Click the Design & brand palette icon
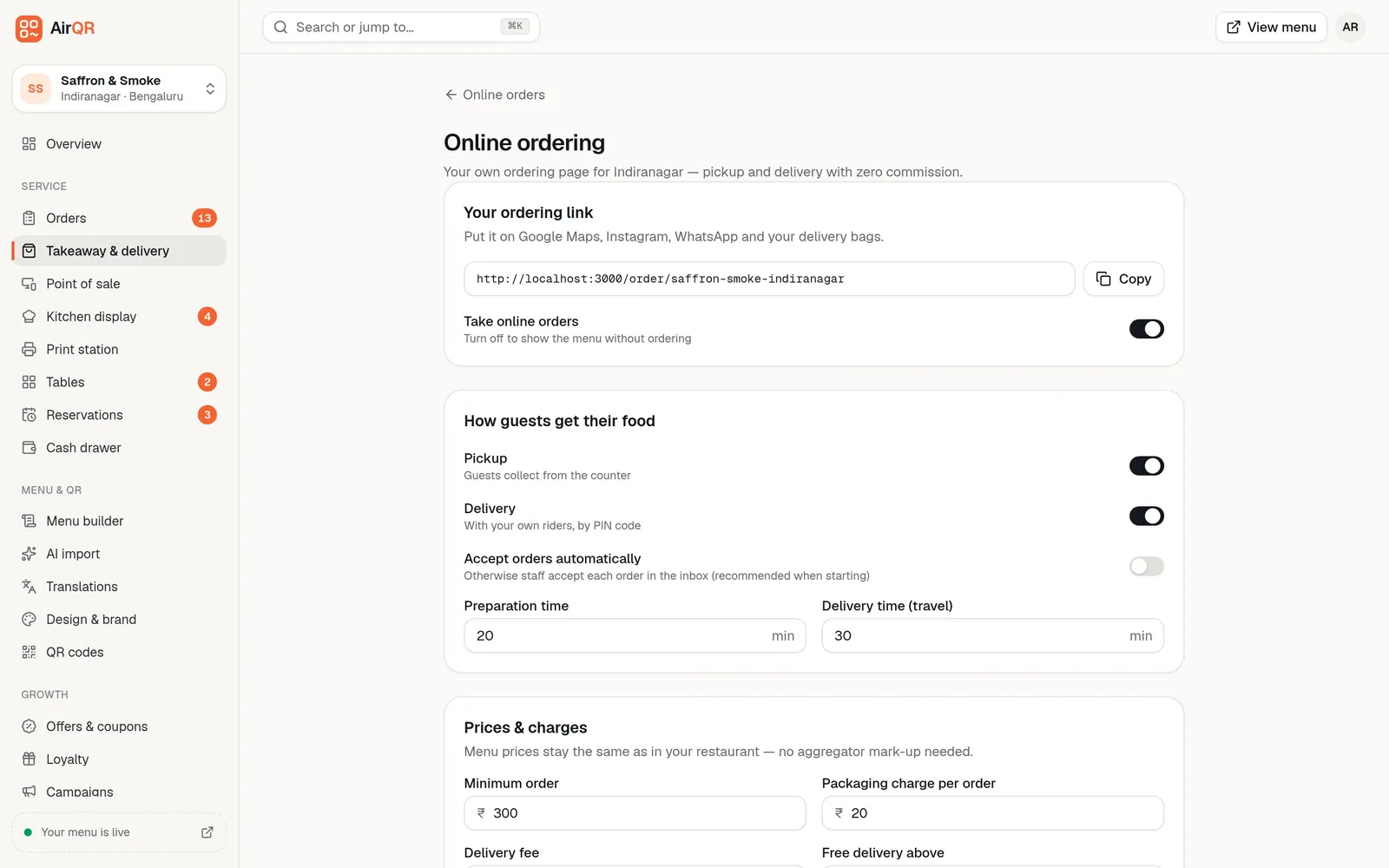Image resolution: width=1389 pixels, height=868 pixels. 29,620
